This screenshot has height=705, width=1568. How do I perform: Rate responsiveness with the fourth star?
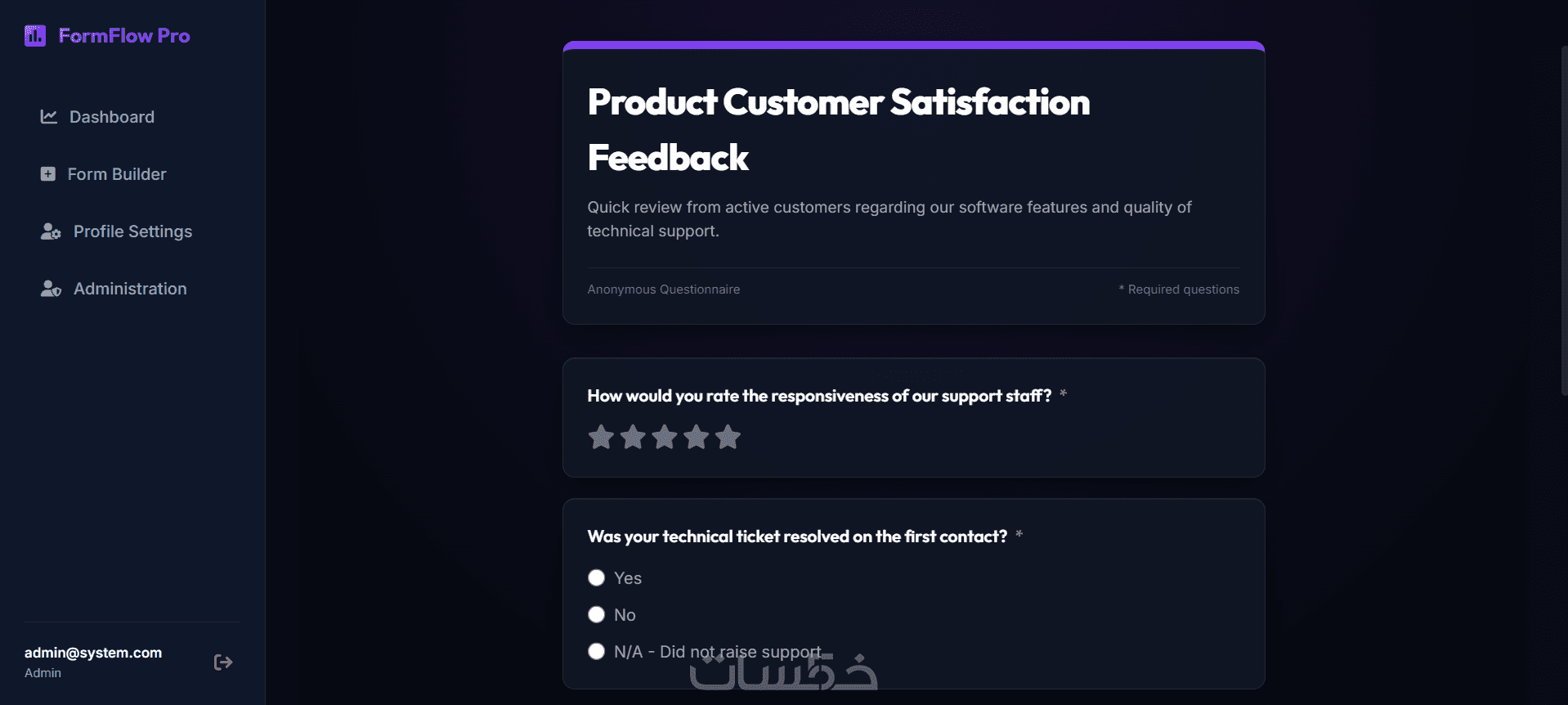697,437
